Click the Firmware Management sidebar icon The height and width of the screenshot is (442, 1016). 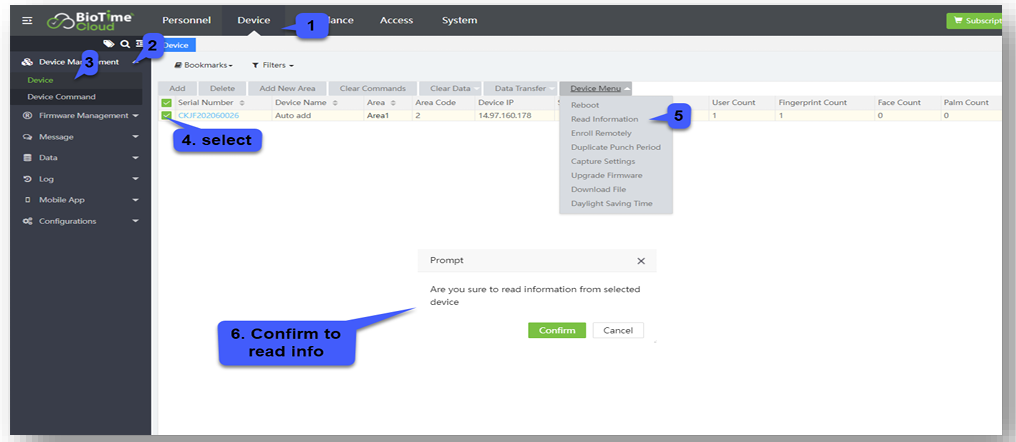coord(28,116)
